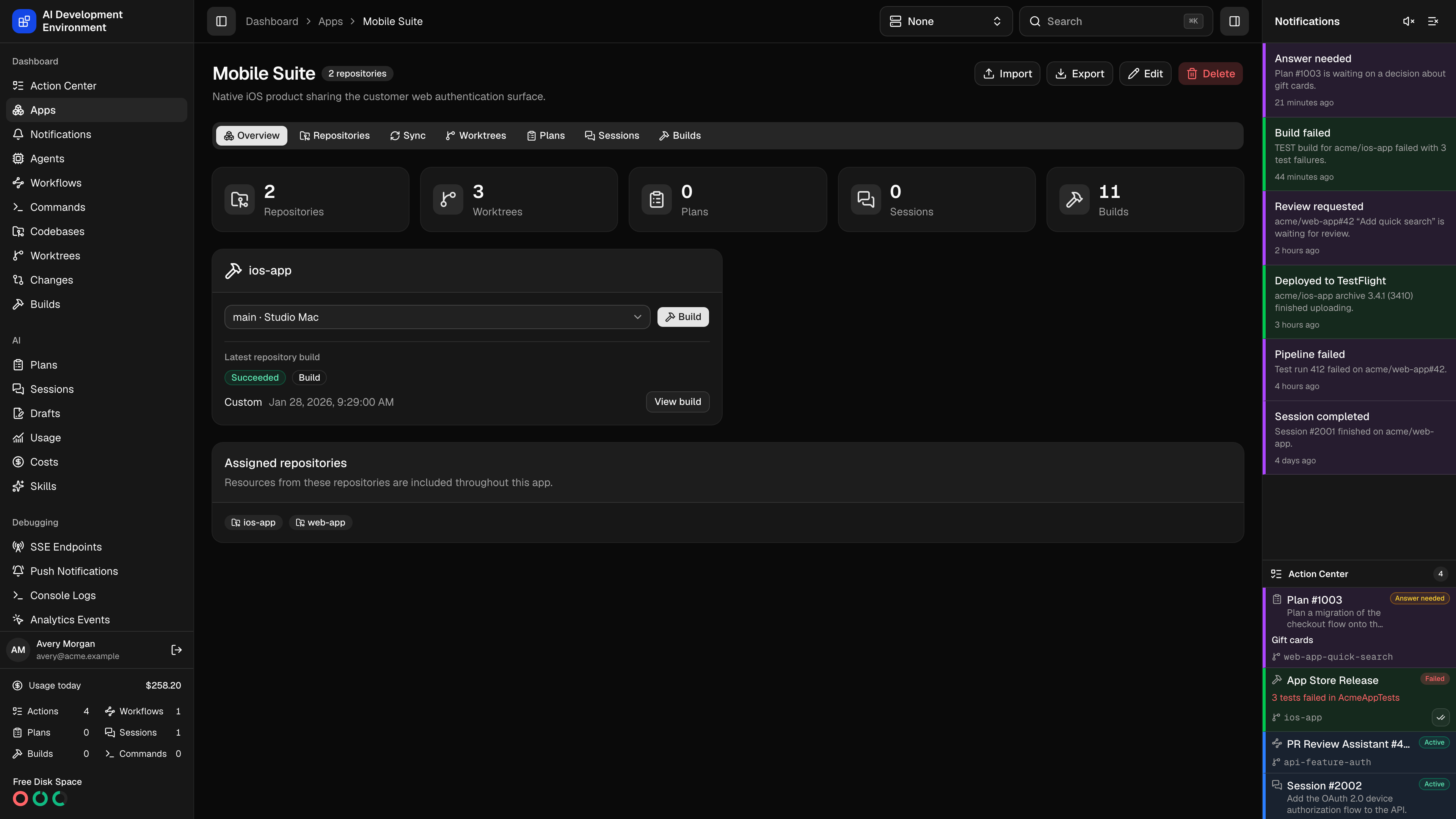
Task: Mark App Store Release item done
Action: pos(1440,718)
